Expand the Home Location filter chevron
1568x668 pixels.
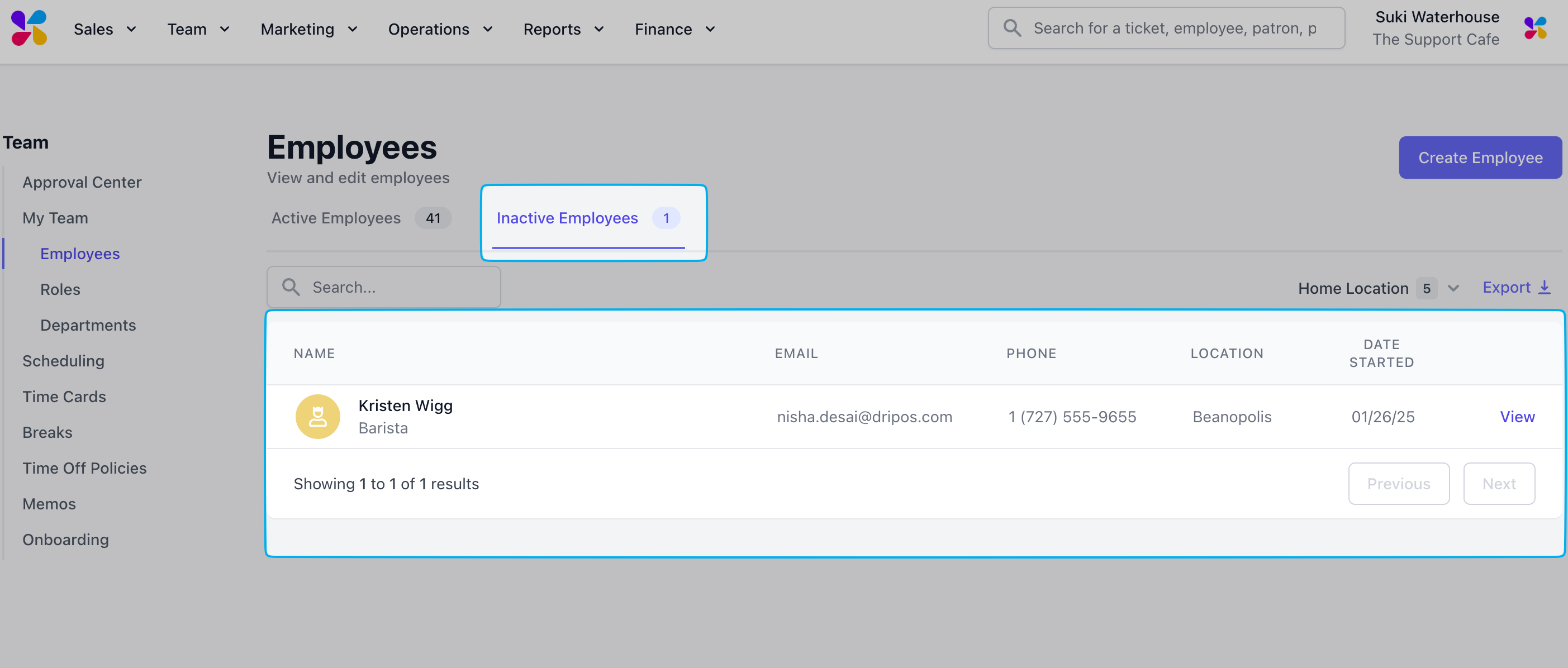click(x=1453, y=288)
